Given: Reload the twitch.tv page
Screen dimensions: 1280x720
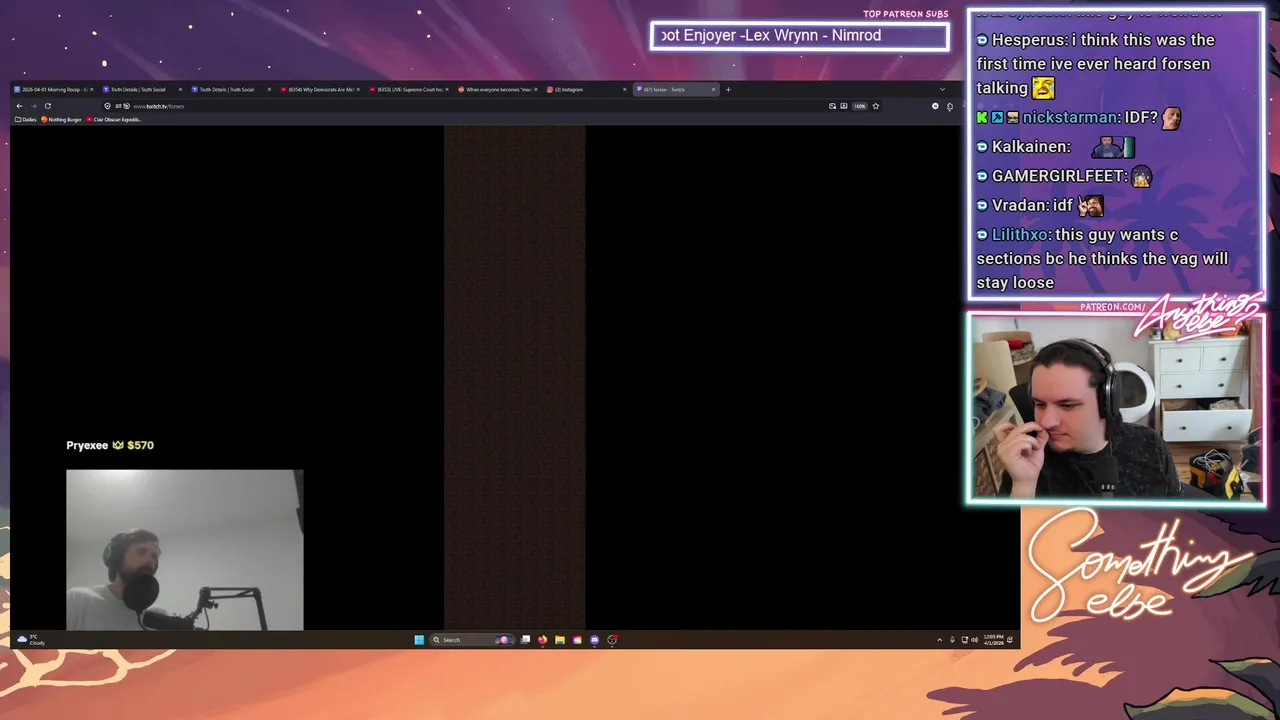Looking at the screenshot, I should click(47, 106).
